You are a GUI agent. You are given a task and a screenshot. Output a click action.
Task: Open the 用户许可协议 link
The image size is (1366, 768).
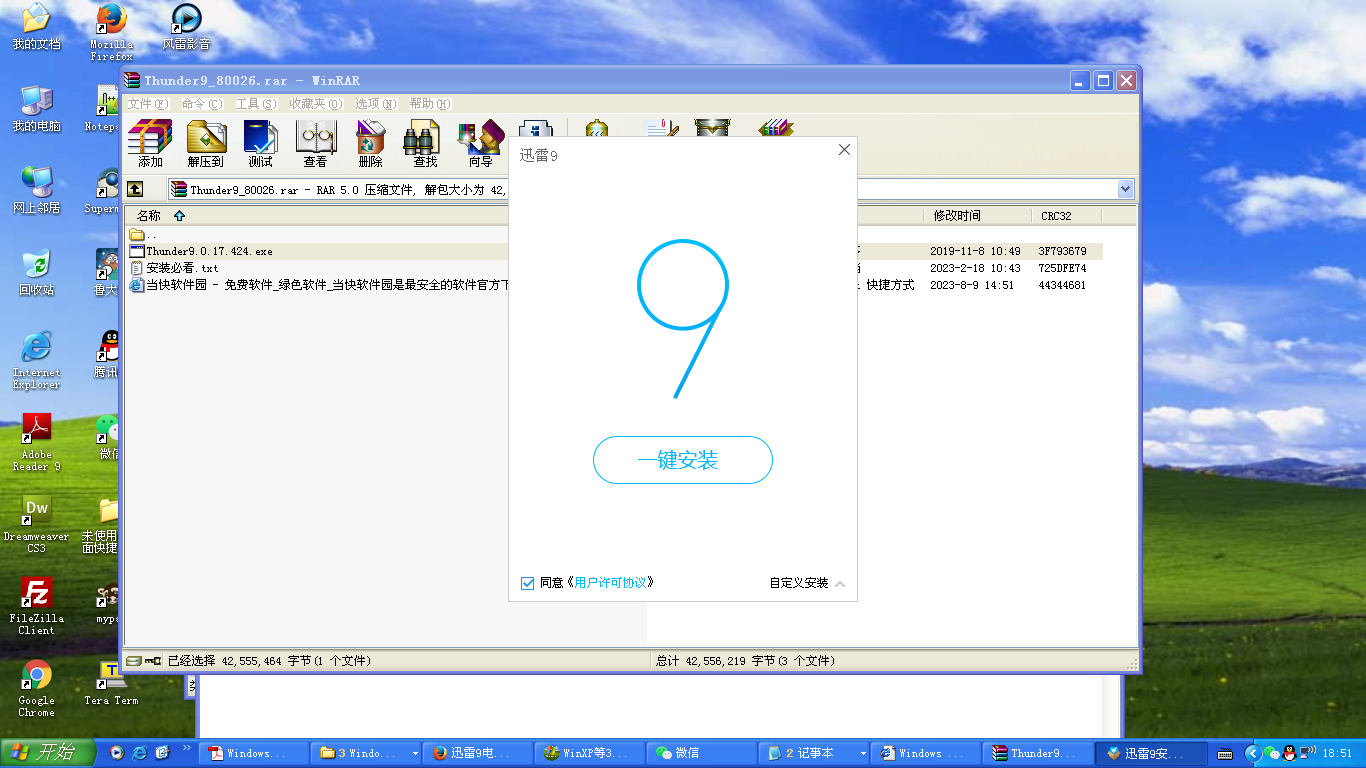click(610, 583)
